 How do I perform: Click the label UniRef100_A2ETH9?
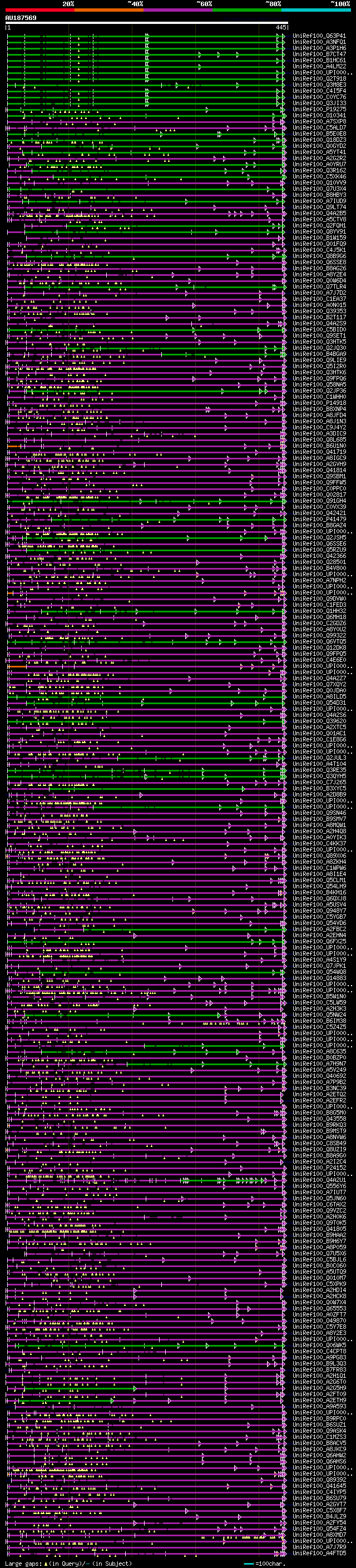pos(319,1401)
